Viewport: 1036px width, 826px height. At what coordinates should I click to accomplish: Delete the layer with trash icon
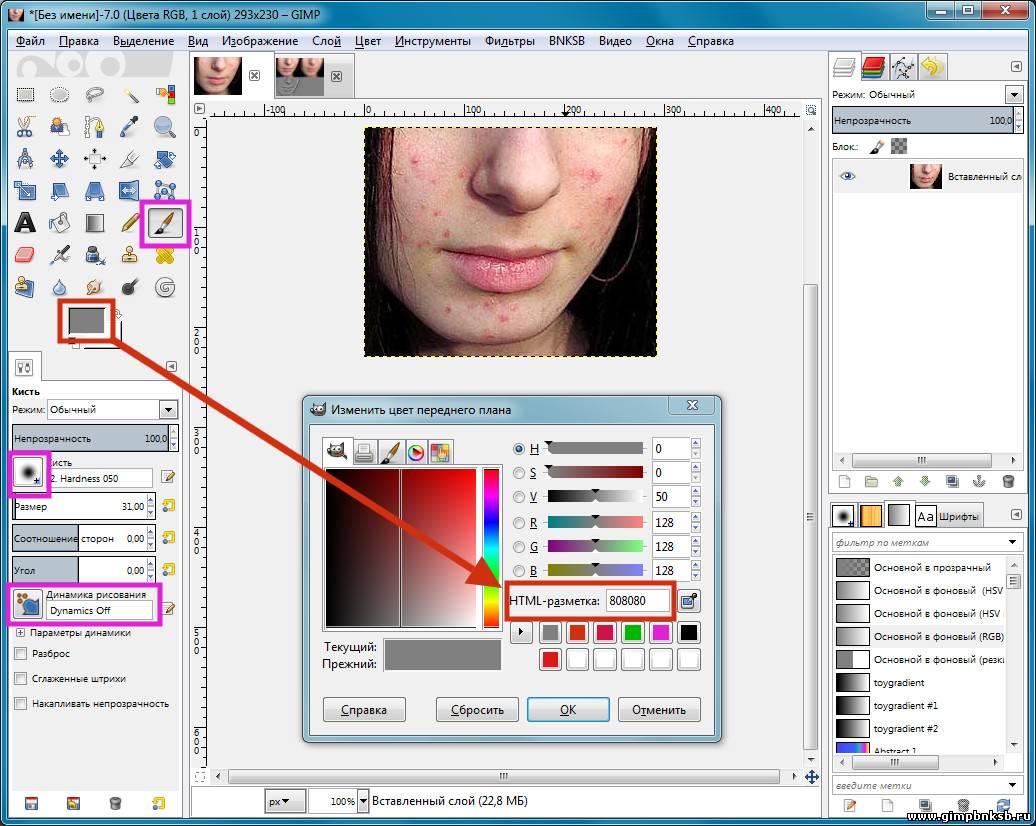point(1008,481)
